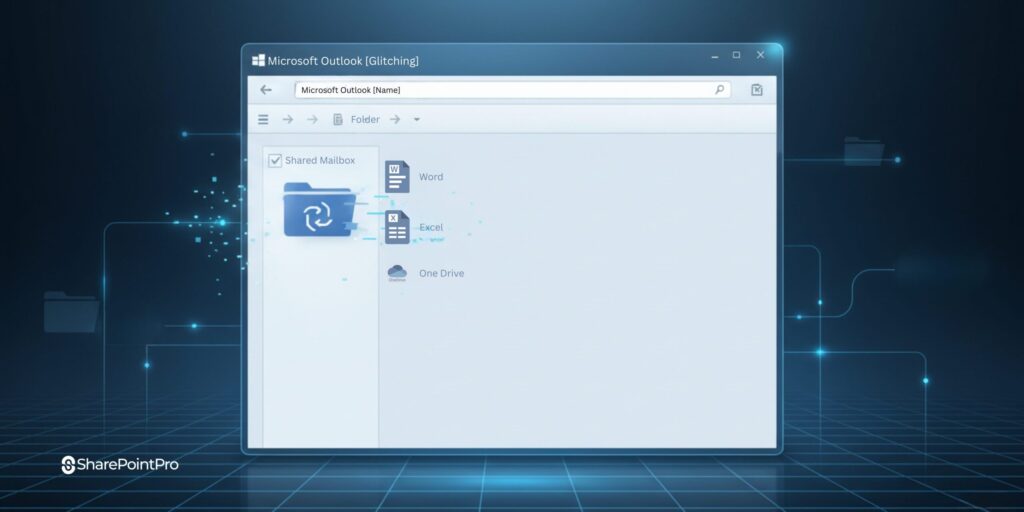This screenshot has height=512, width=1024.
Task: Open the Excel spreadsheet icon
Action: coord(397,227)
